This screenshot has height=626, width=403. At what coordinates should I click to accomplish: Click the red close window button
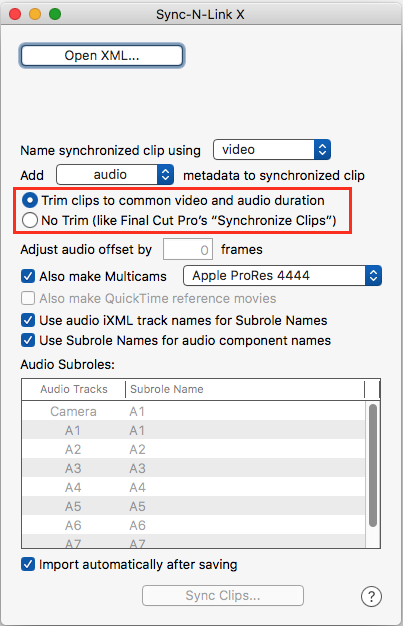(15, 14)
